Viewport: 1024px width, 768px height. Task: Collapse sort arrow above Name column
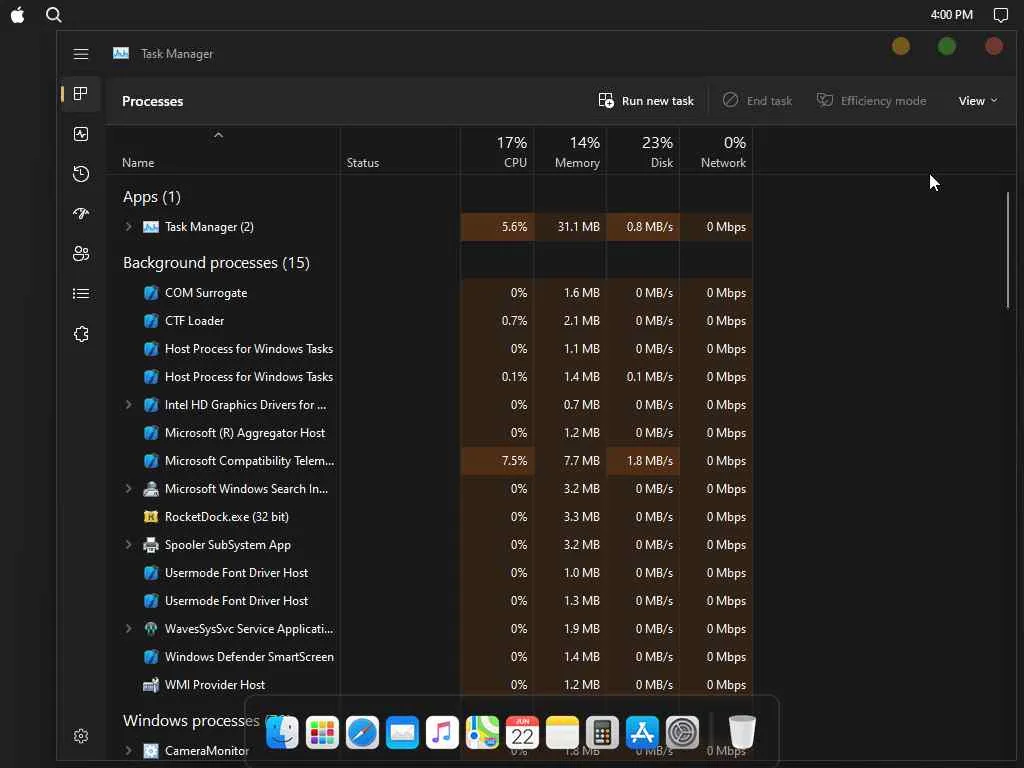pyautogui.click(x=219, y=135)
